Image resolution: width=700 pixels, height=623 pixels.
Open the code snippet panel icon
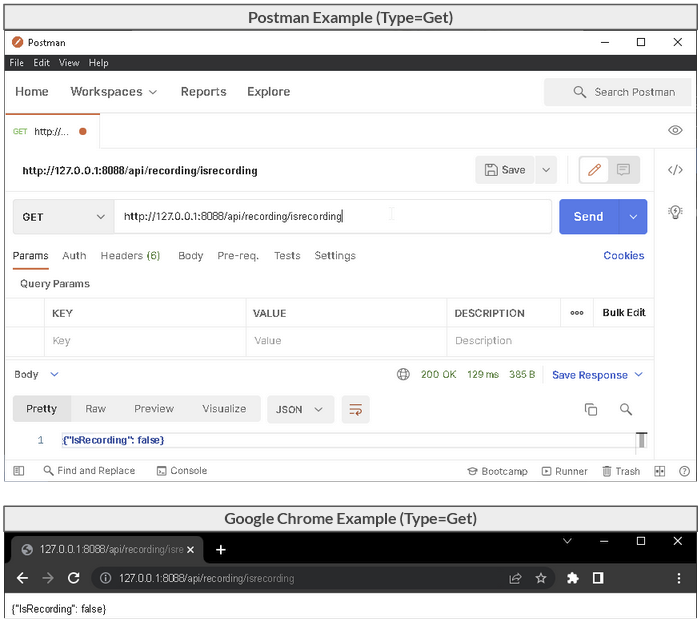(x=675, y=170)
